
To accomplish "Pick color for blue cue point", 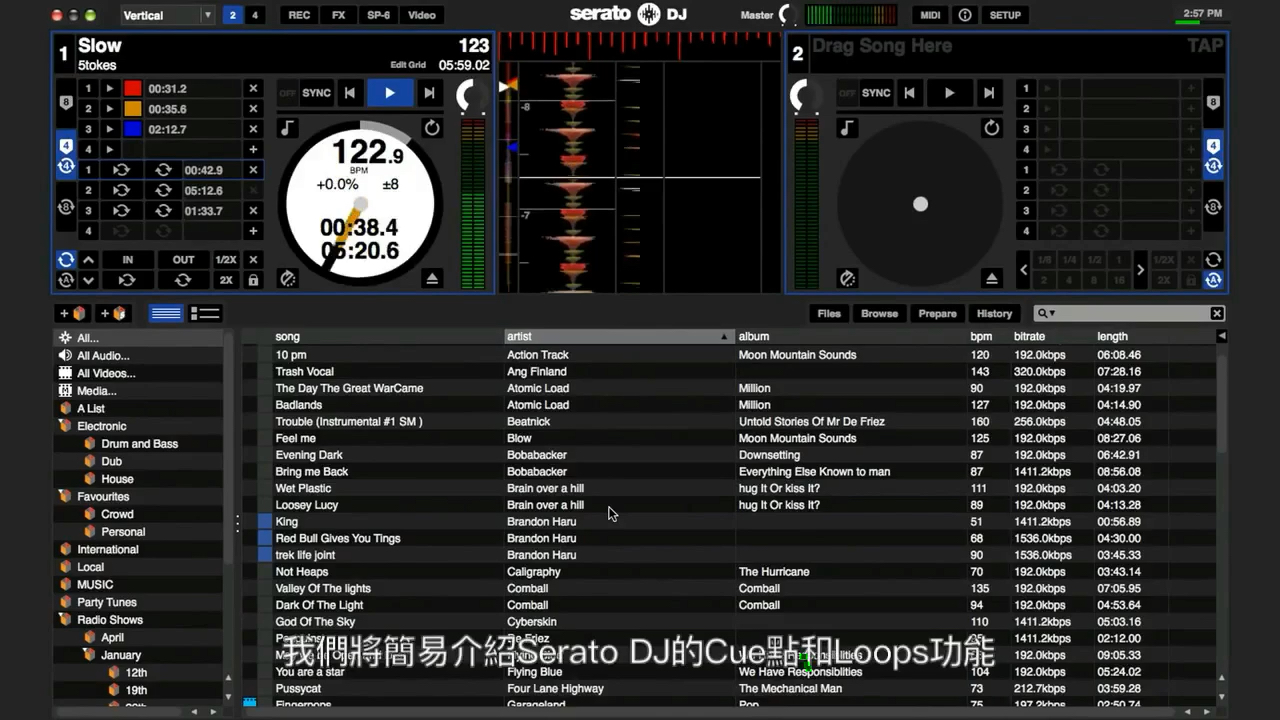I will (x=132, y=129).
